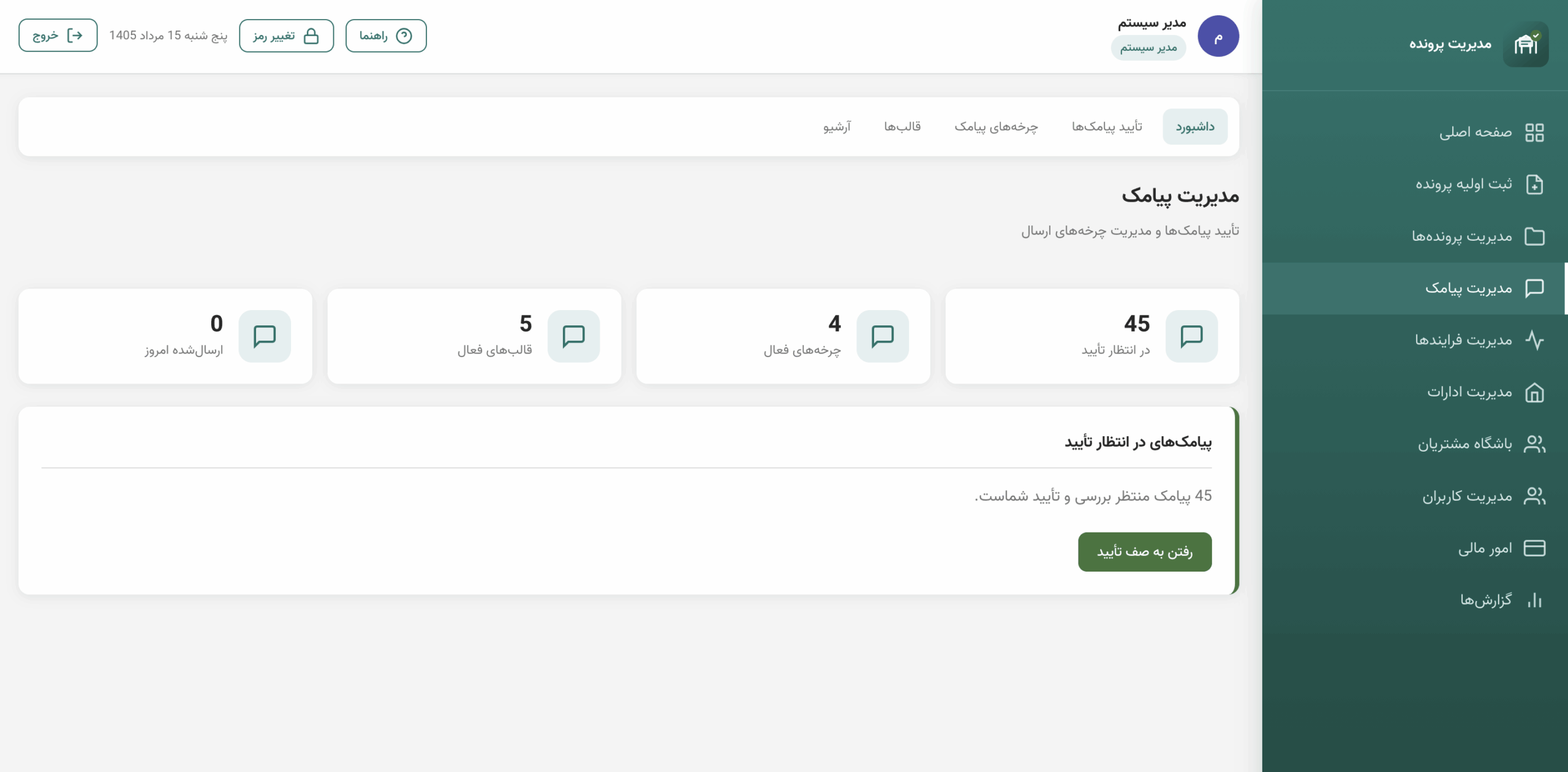This screenshot has height=772, width=1568.
Task: Open گزارش‌ها sidebar item
Action: coord(1415,600)
